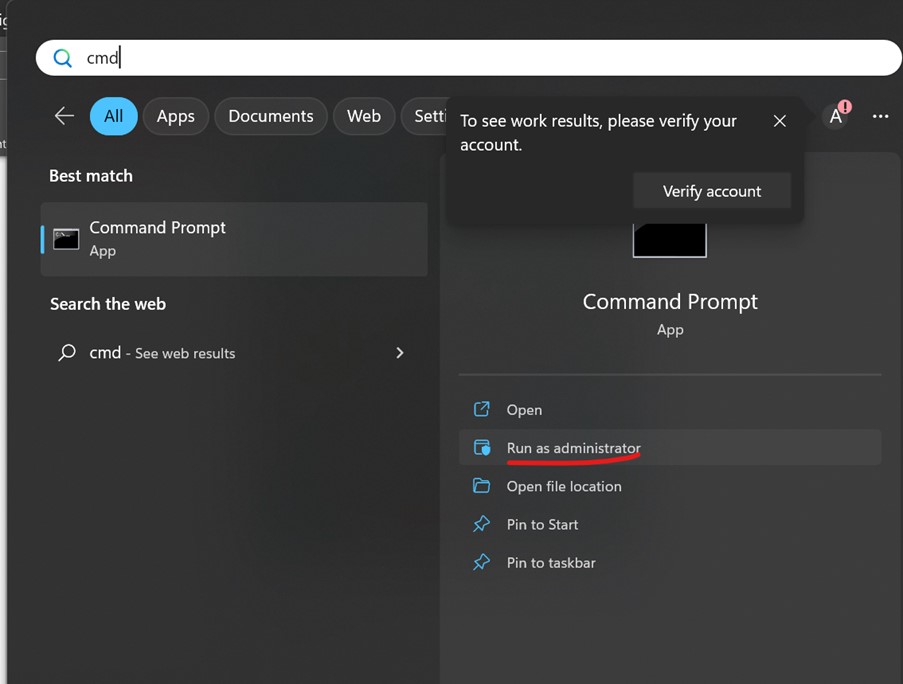Choose Pin to taskbar option
This screenshot has width=903, height=684.
[551, 563]
